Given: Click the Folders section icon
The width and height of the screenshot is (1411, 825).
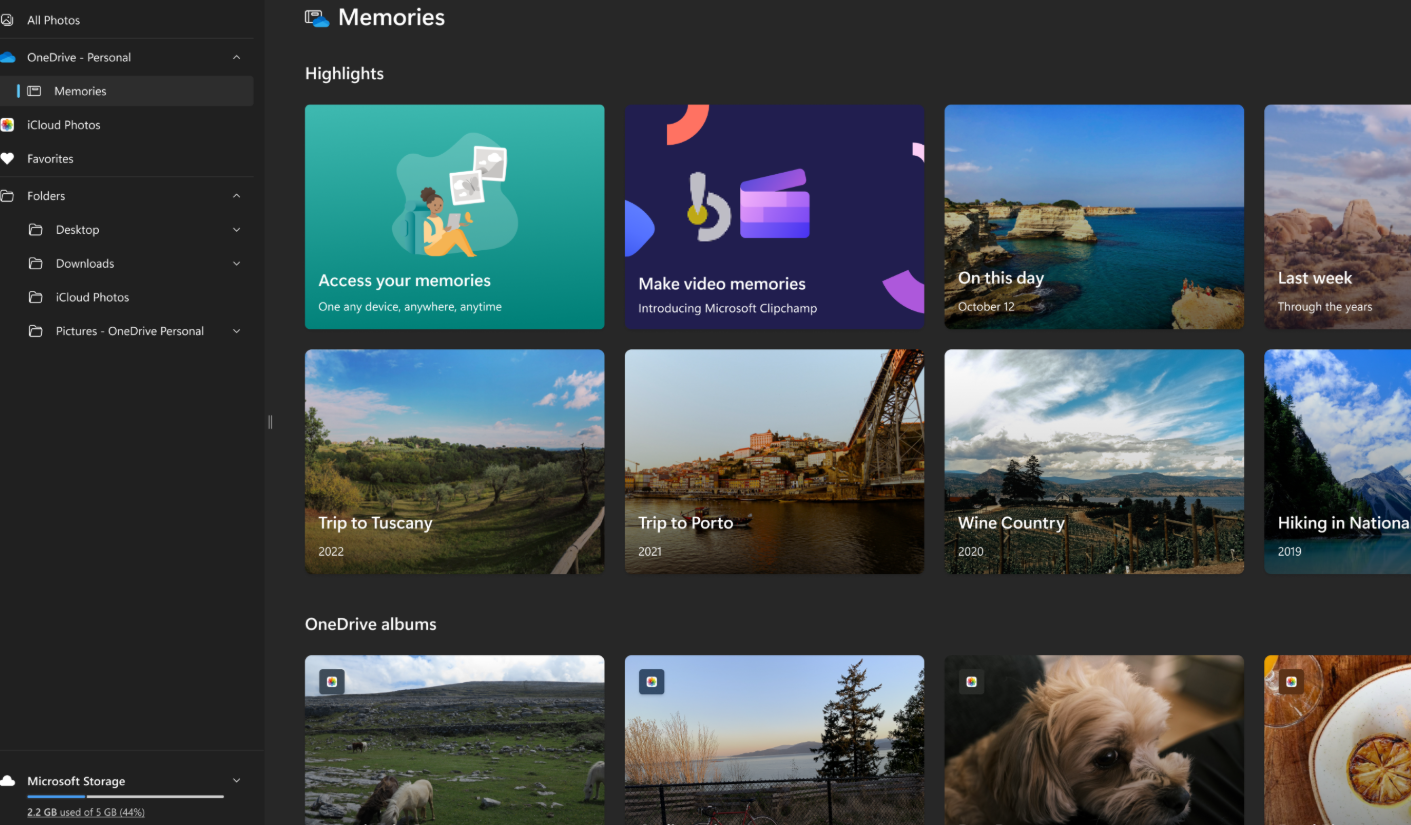Looking at the screenshot, I should [7, 196].
